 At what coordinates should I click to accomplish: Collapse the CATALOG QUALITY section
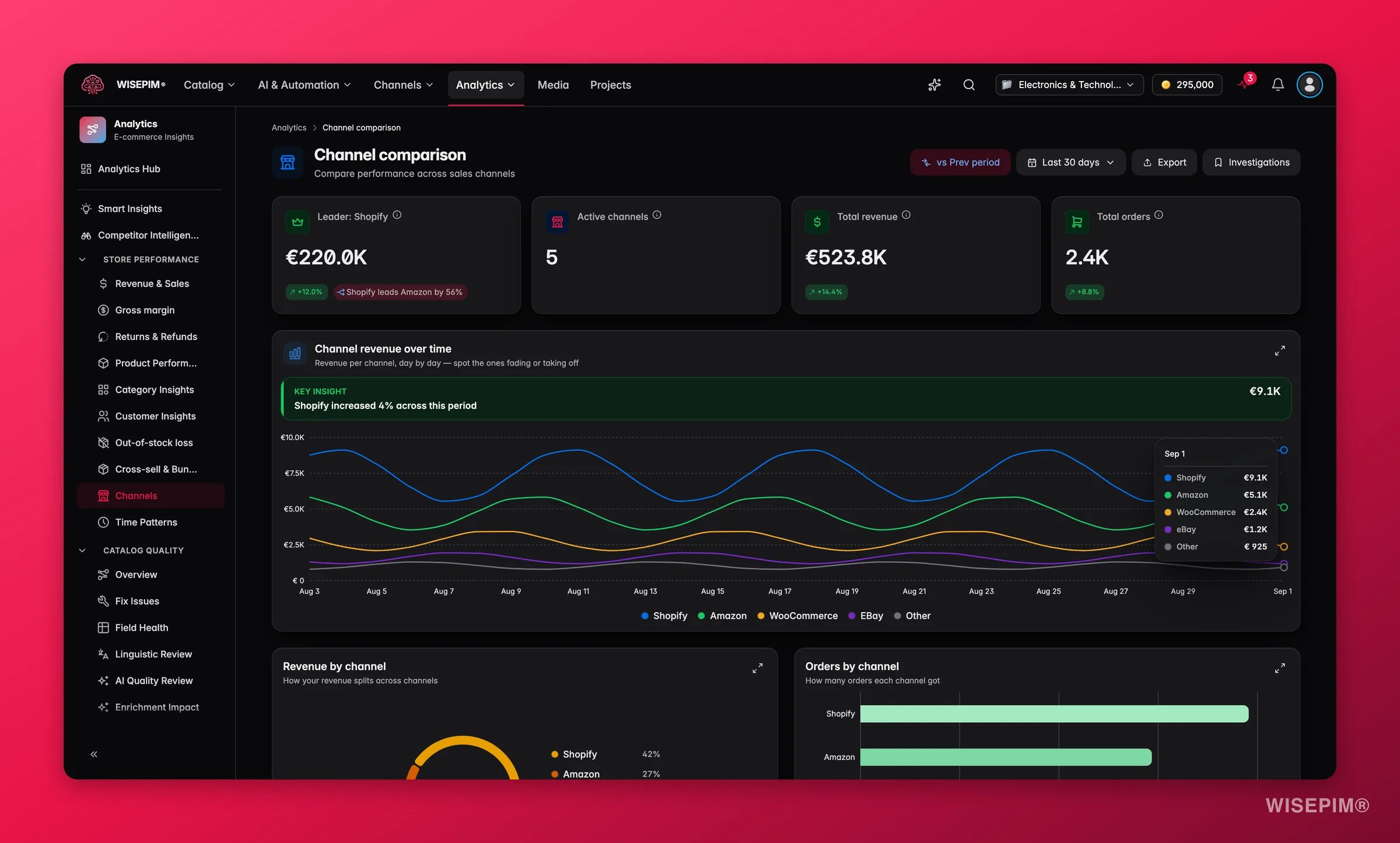coord(82,550)
